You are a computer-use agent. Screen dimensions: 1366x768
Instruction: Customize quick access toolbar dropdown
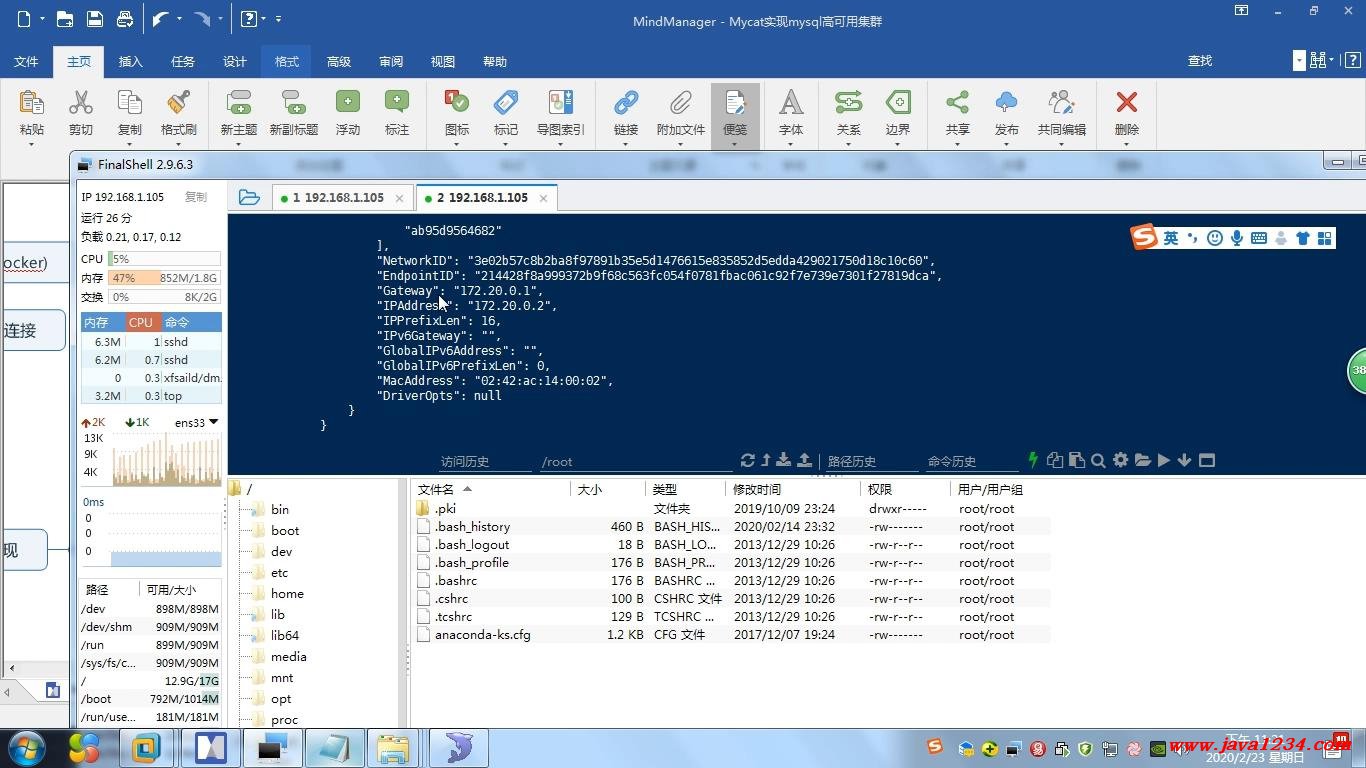(x=278, y=19)
